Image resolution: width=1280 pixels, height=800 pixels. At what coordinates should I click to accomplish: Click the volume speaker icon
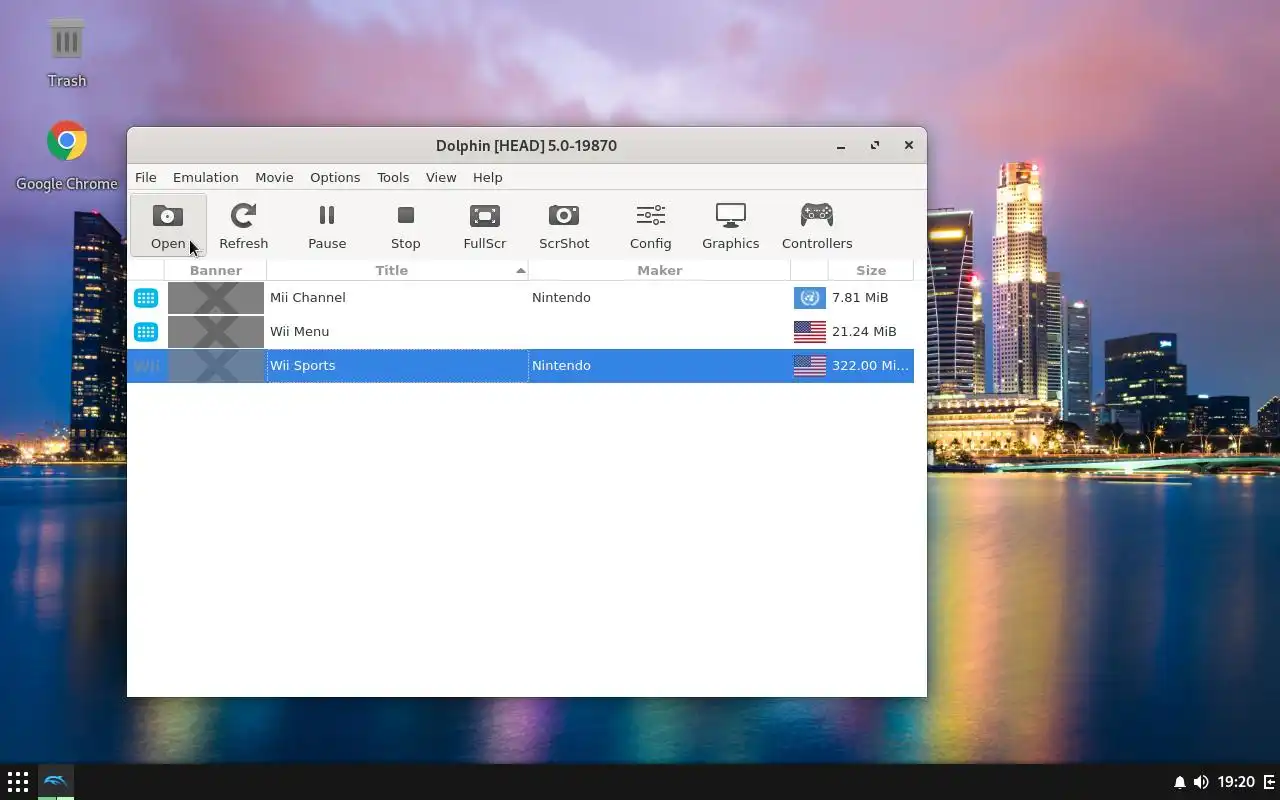point(1201,782)
